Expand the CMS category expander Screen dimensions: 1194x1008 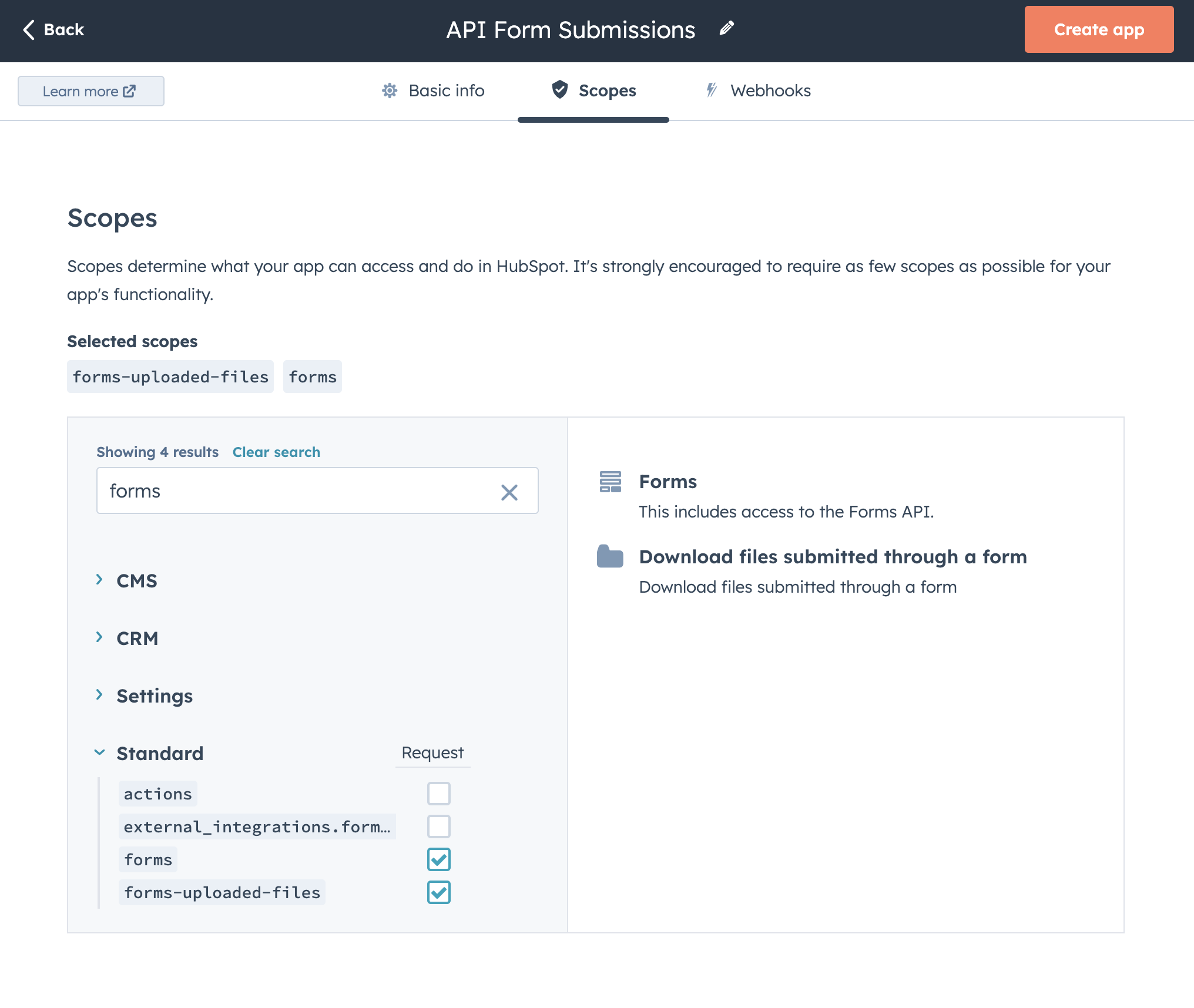[x=100, y=580]
